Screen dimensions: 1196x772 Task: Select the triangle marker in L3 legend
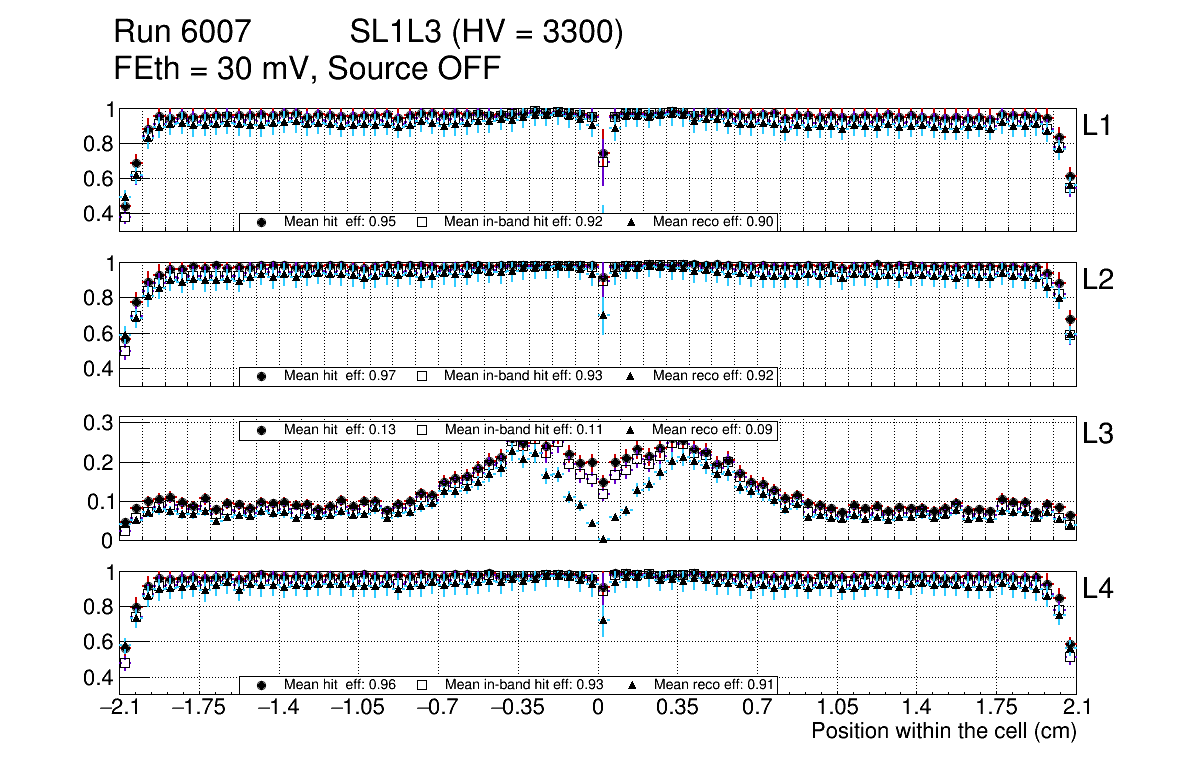[x=632, y=429]
